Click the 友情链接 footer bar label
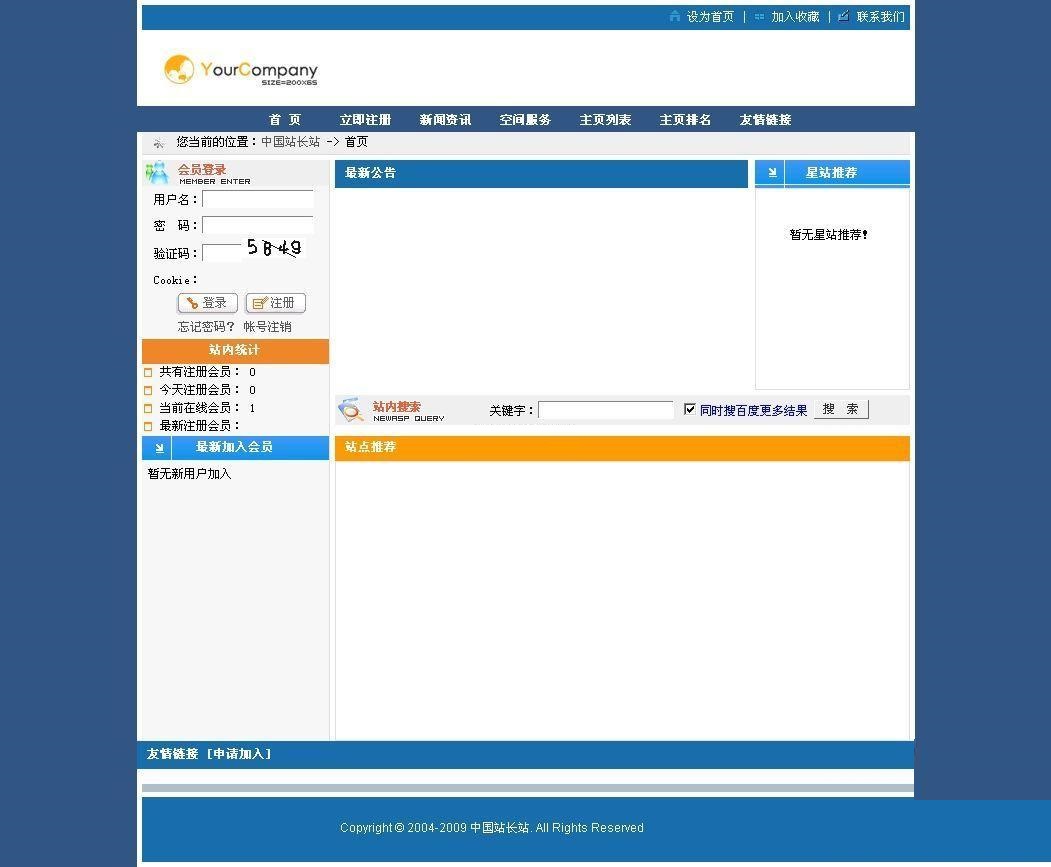Image resolution: width=1051 pixels, height=867 pixels. [173, 754]
